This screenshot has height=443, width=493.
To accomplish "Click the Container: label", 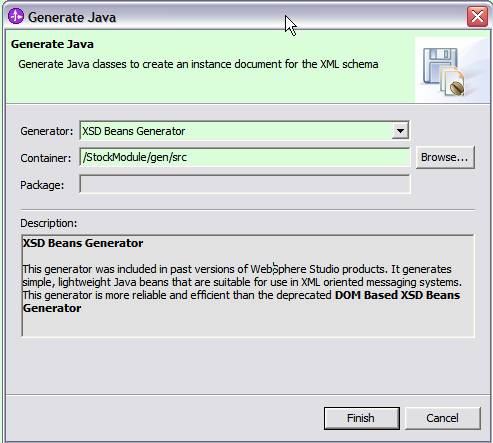I will tap(46, 158).
